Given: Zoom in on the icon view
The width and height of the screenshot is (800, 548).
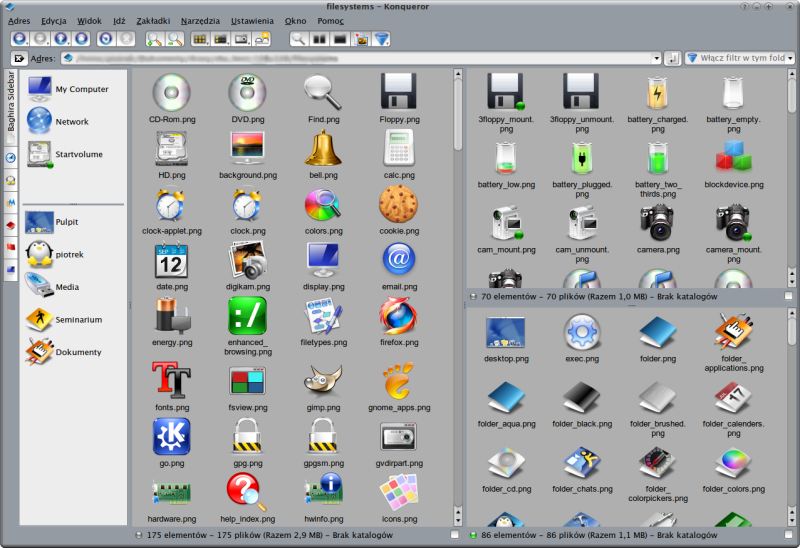Looking at the screenshot, I should click(154, 39).
